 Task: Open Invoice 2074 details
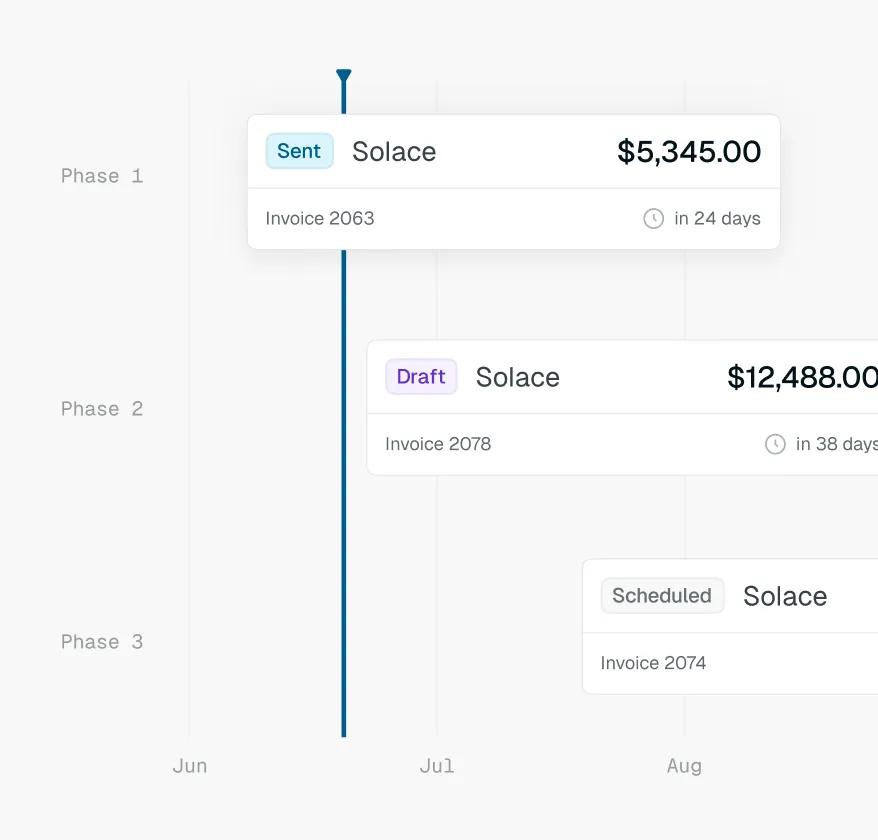click(653, 663)
